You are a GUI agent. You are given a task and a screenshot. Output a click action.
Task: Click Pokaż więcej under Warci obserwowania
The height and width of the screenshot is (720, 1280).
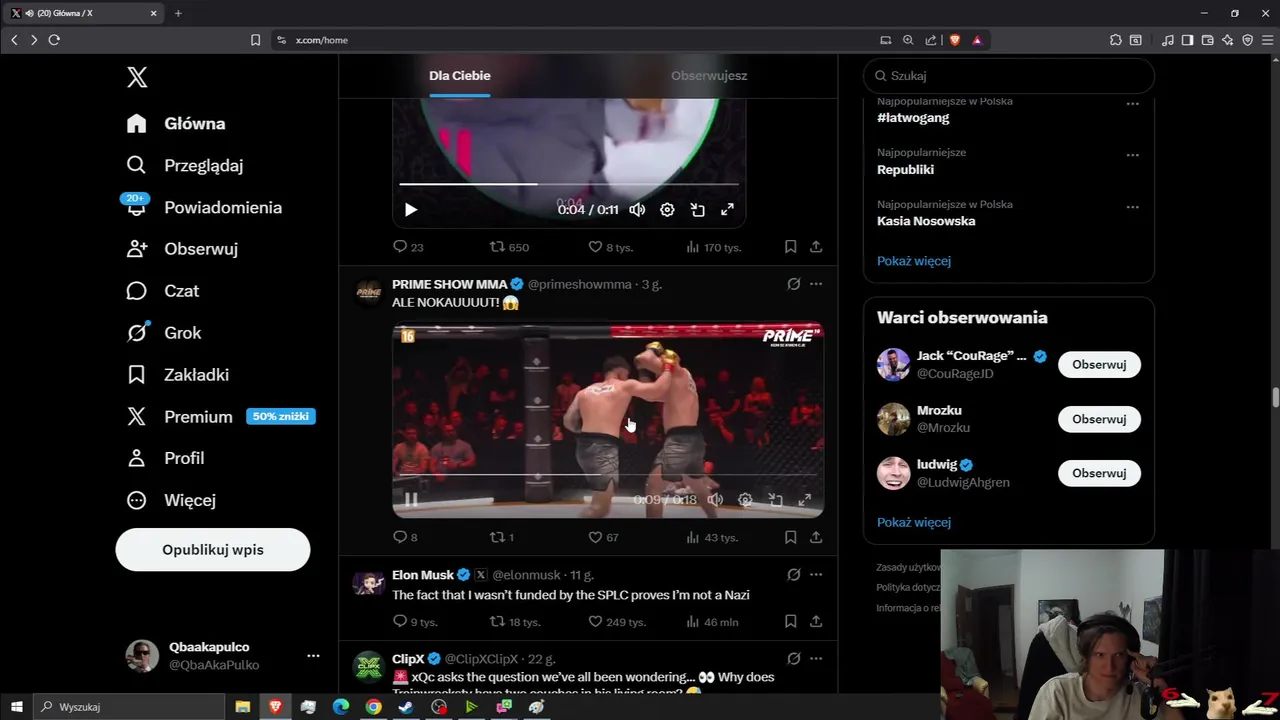tap(914, 522)
